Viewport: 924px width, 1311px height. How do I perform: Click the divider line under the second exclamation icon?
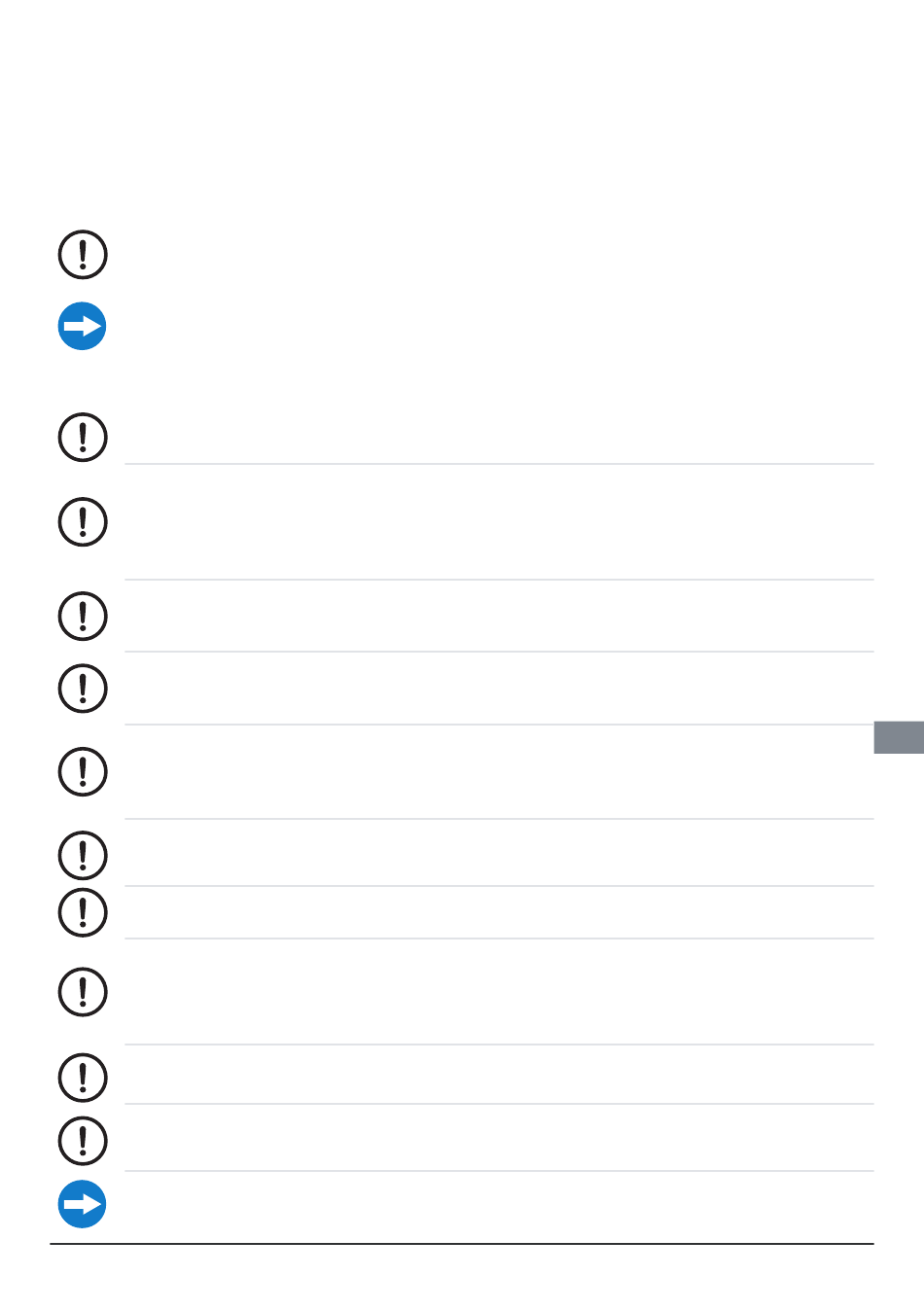click(x=499, y=464)
